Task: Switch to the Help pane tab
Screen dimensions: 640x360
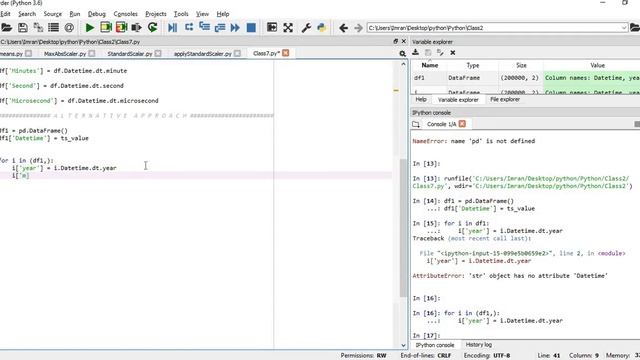Action: tap(421, 100)
